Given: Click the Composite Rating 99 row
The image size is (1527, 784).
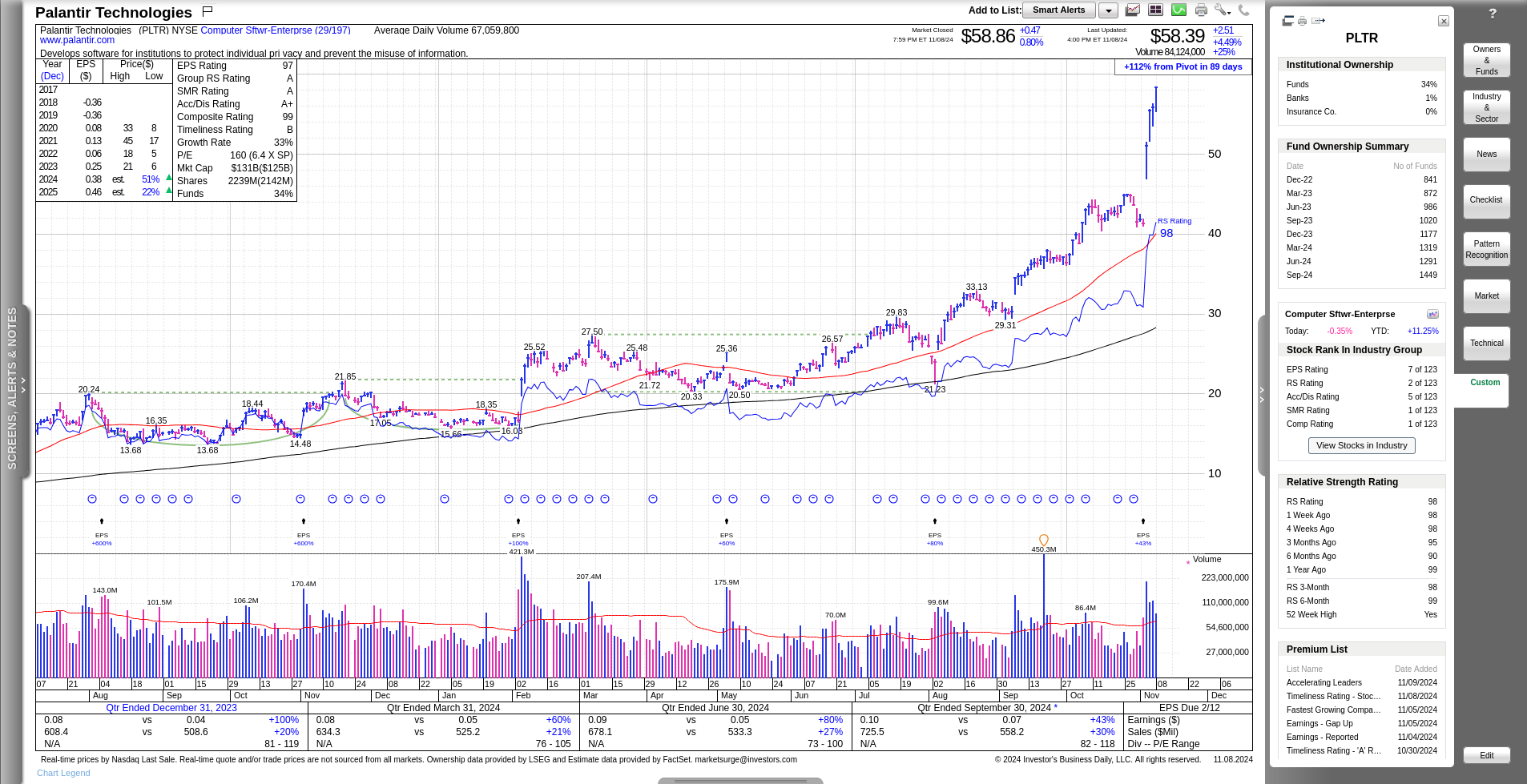Looking at the screenshot, I should 235,117.
